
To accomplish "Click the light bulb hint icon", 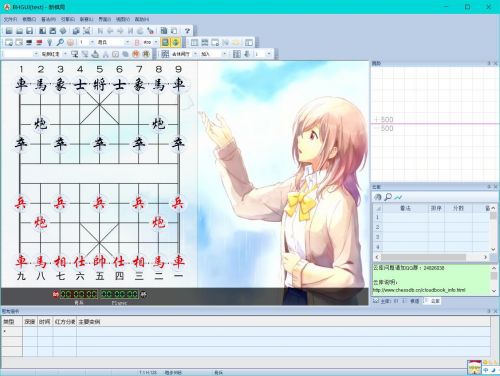I will coord(50,42).
